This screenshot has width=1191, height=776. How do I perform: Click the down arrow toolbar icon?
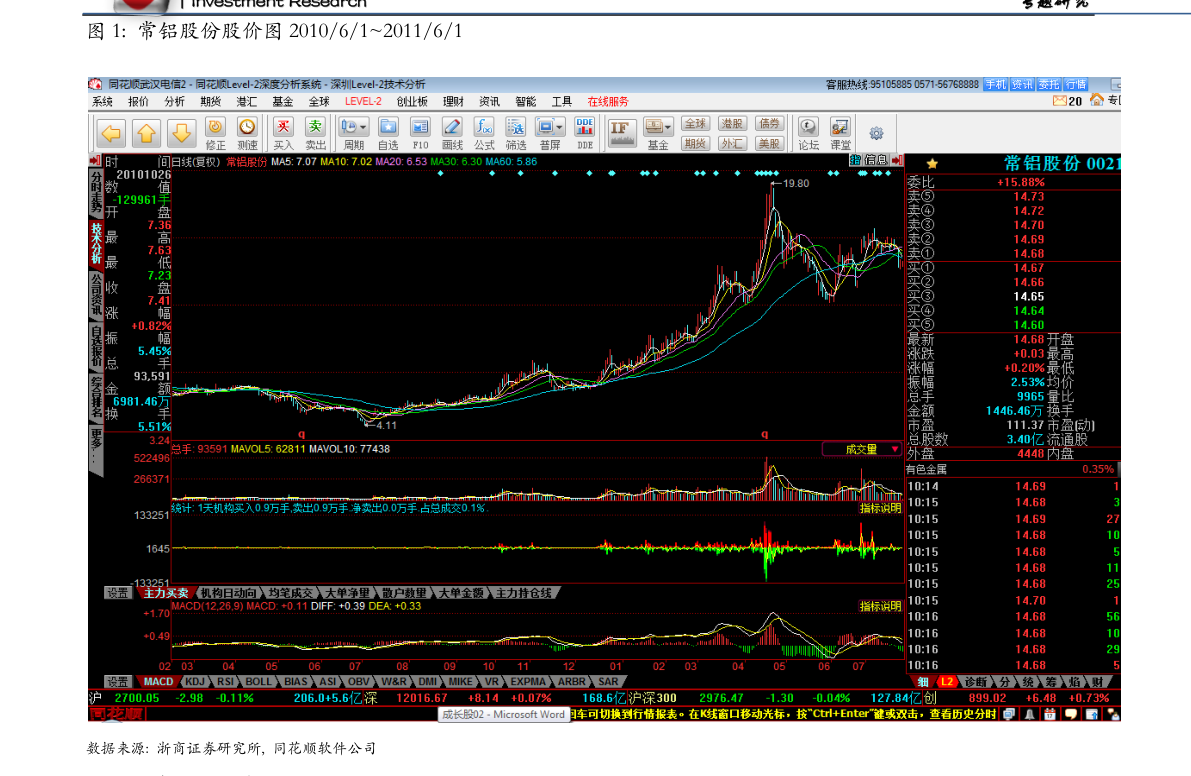click(181, 134)
